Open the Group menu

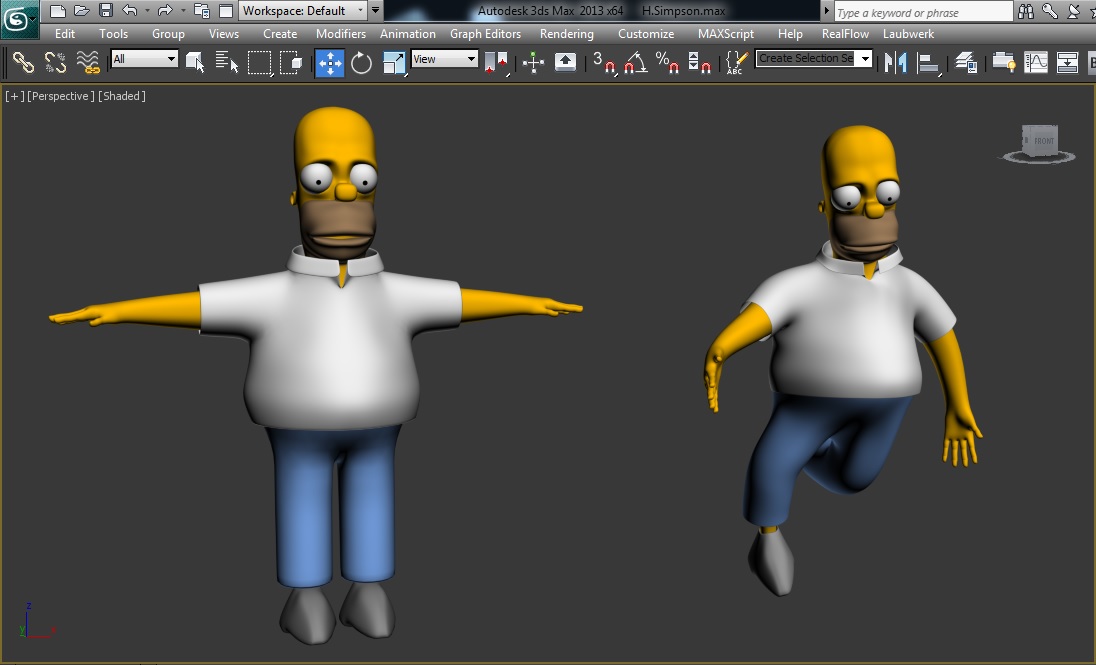[x=168, y=34]
